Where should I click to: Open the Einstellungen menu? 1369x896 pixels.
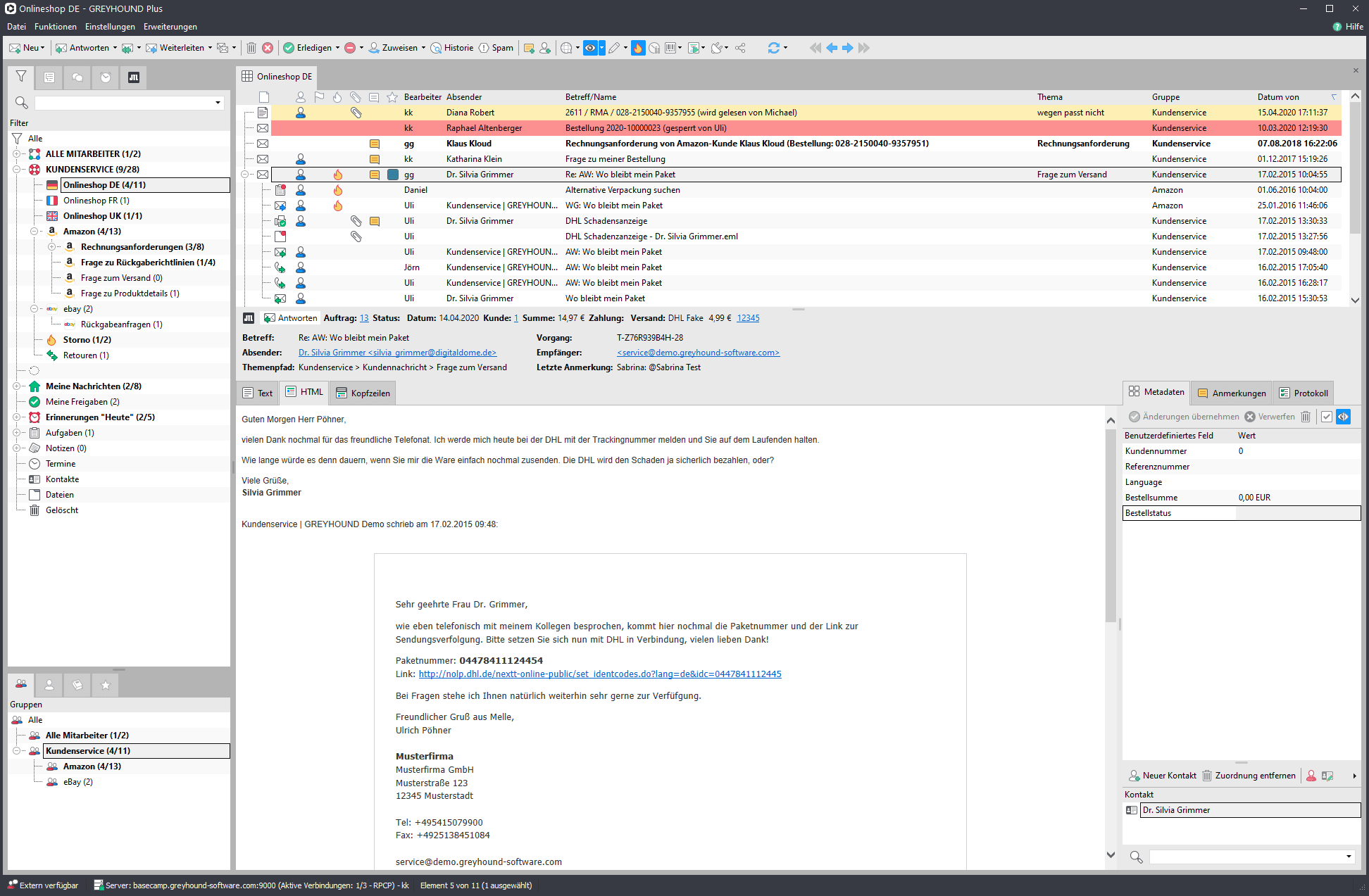[x=110, y=27]
